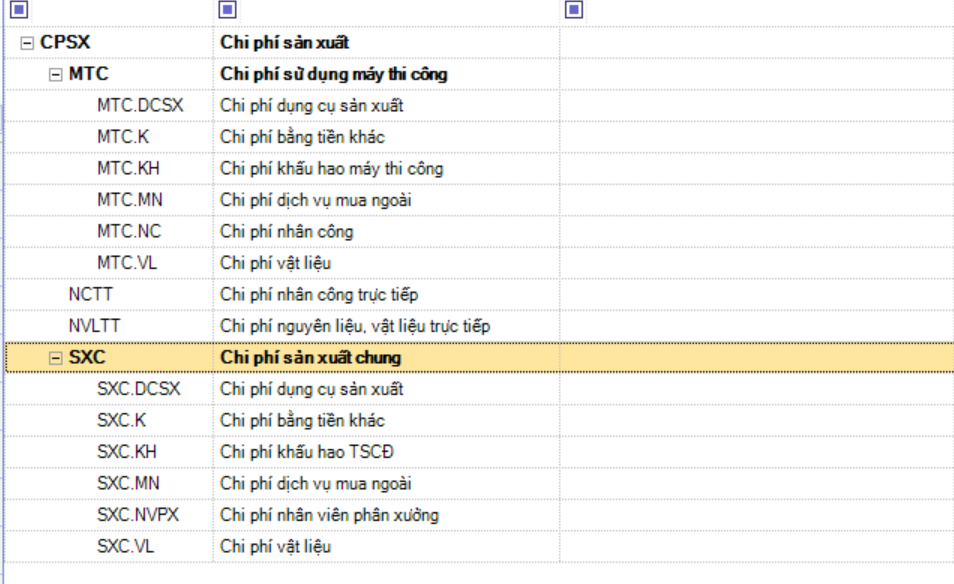
Task: Click the 'Chi phí nhân công' cell
Action: [287, 232]
